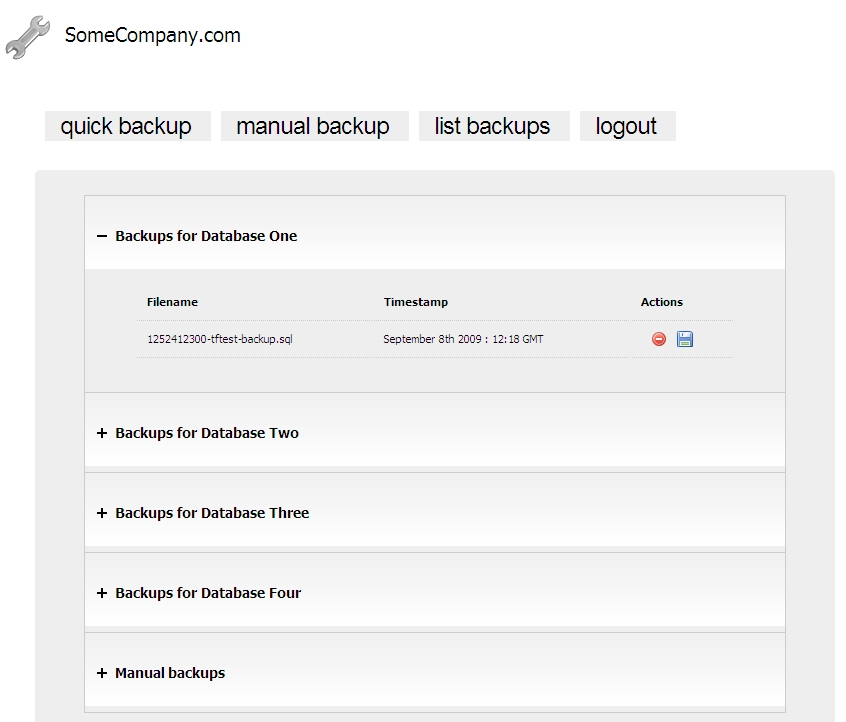Click the SomeCompany.com site title

152,35
